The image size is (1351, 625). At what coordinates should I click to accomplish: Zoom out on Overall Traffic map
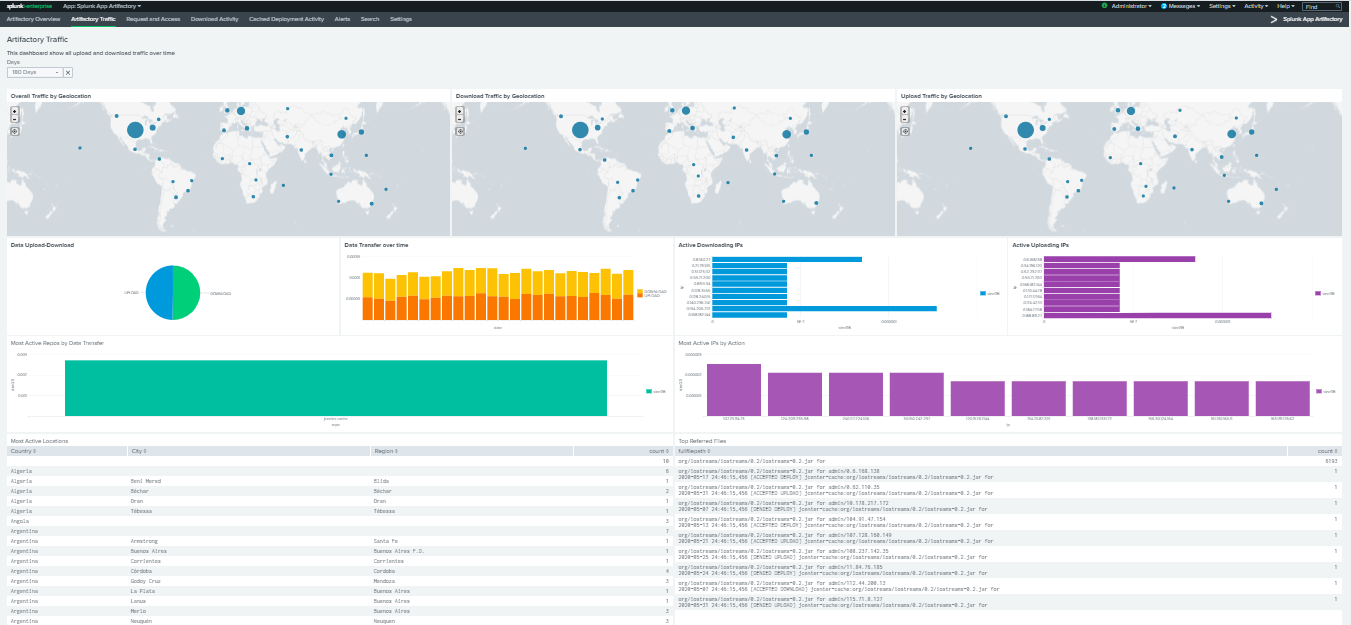(15, 118)
